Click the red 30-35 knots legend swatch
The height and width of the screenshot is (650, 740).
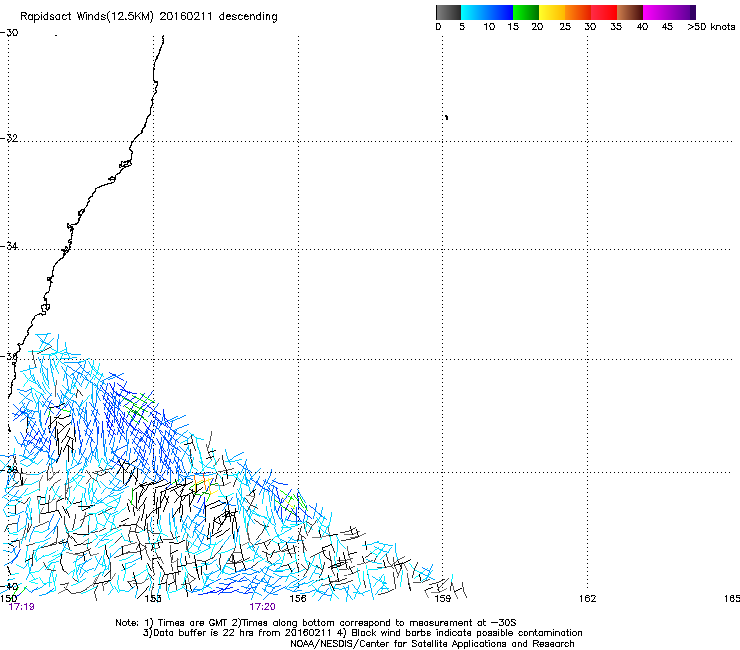[x=604, y=12]
